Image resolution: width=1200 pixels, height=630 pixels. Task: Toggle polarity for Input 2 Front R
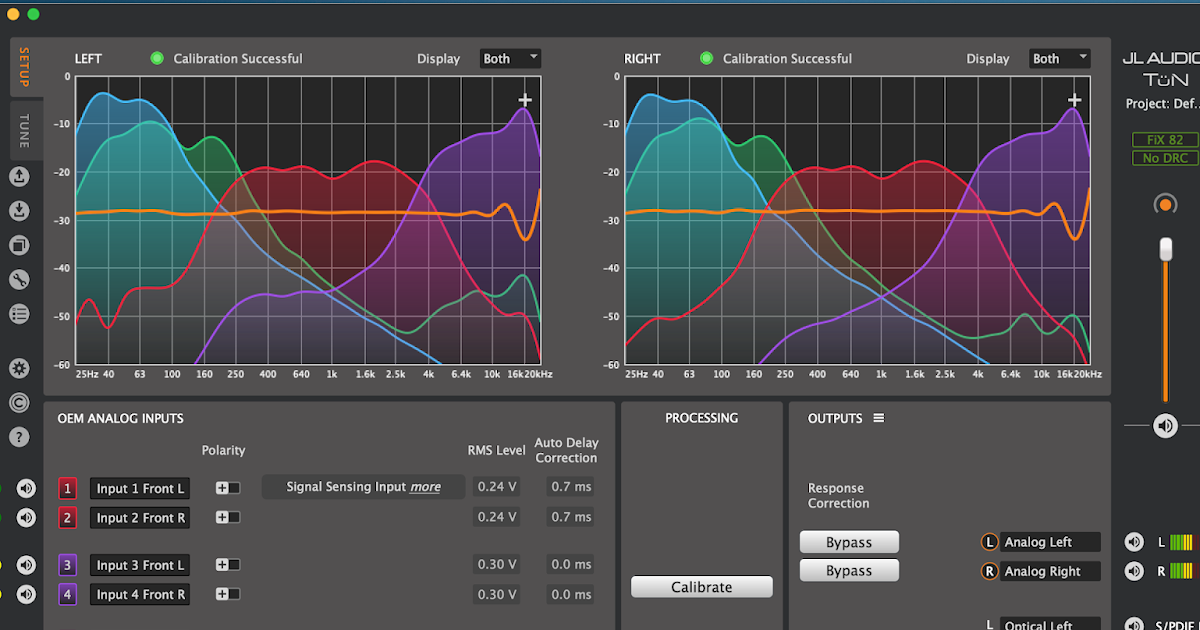pos(228,517)
